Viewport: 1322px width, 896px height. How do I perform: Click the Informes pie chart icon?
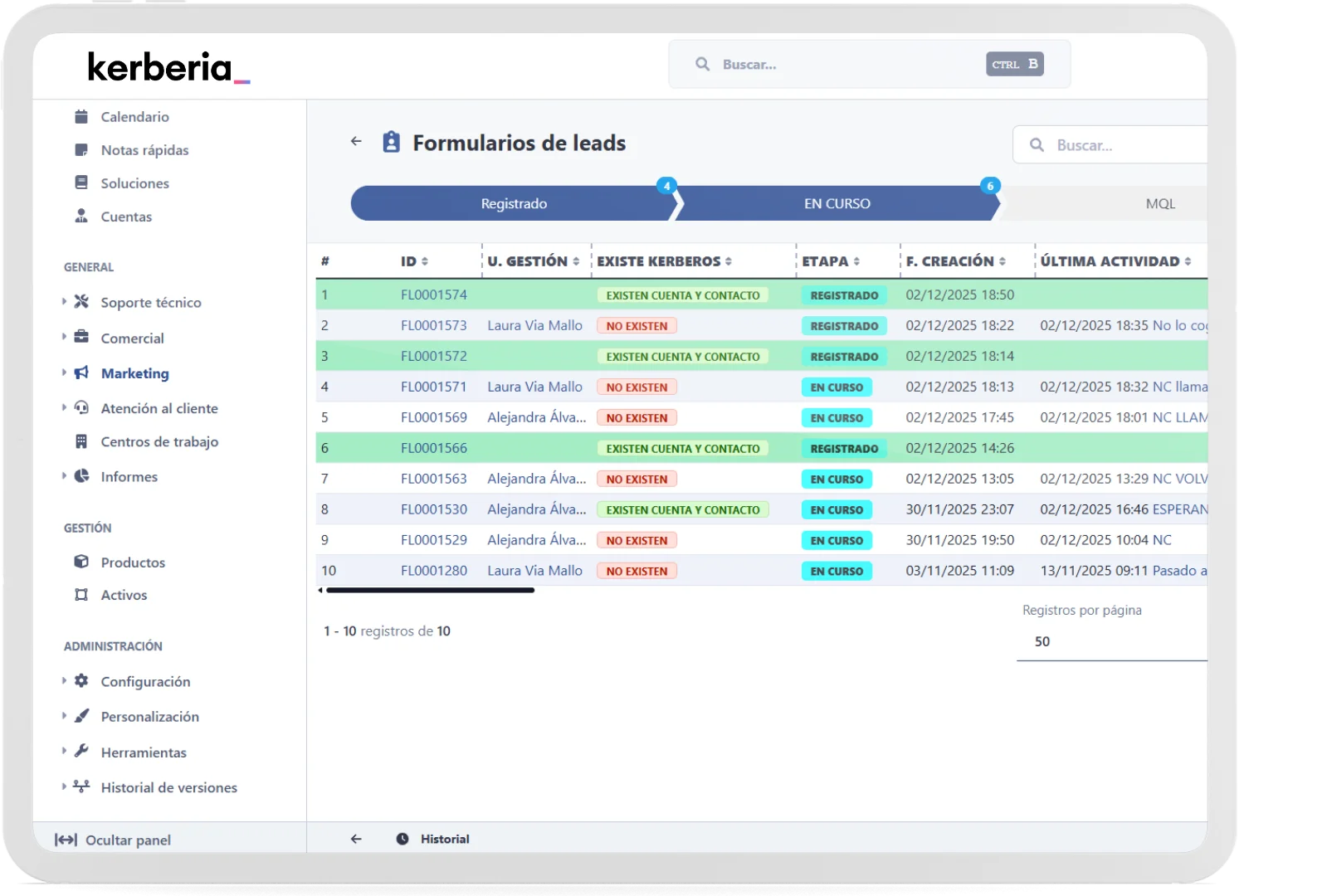[81, 476]
